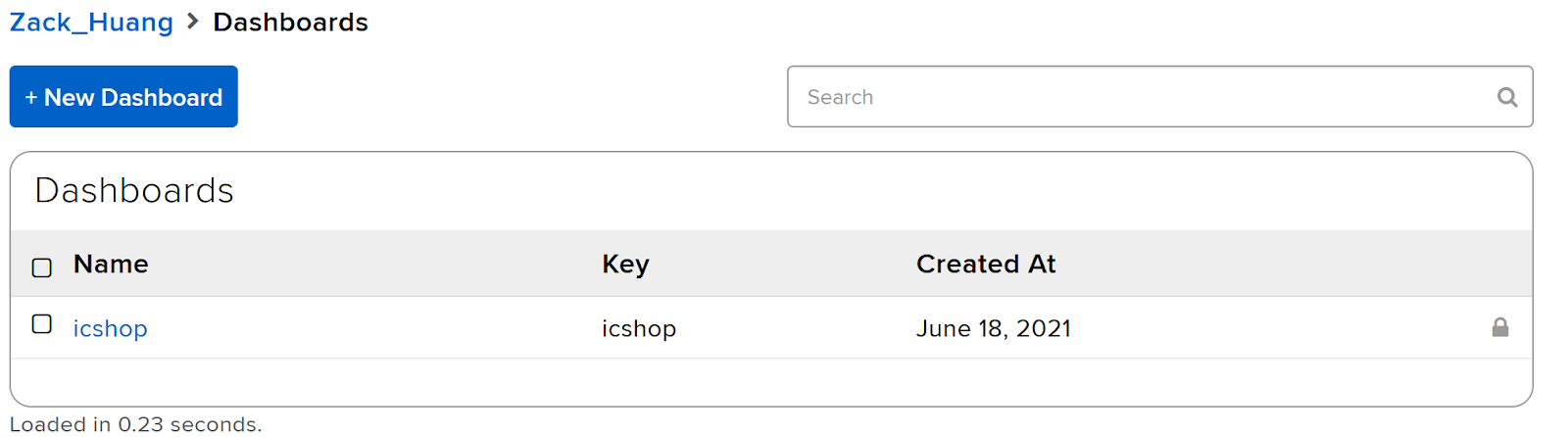Click the Dashboards panel heading
The height and width of the screenshot is (437, 1568).
134,190
